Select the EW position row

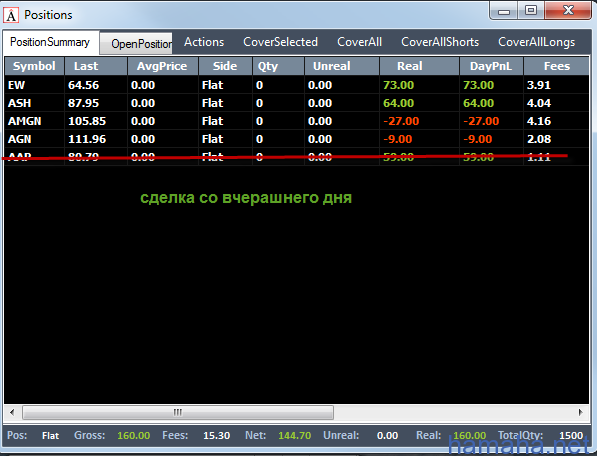pyautogui.click(x=297, y=85)
